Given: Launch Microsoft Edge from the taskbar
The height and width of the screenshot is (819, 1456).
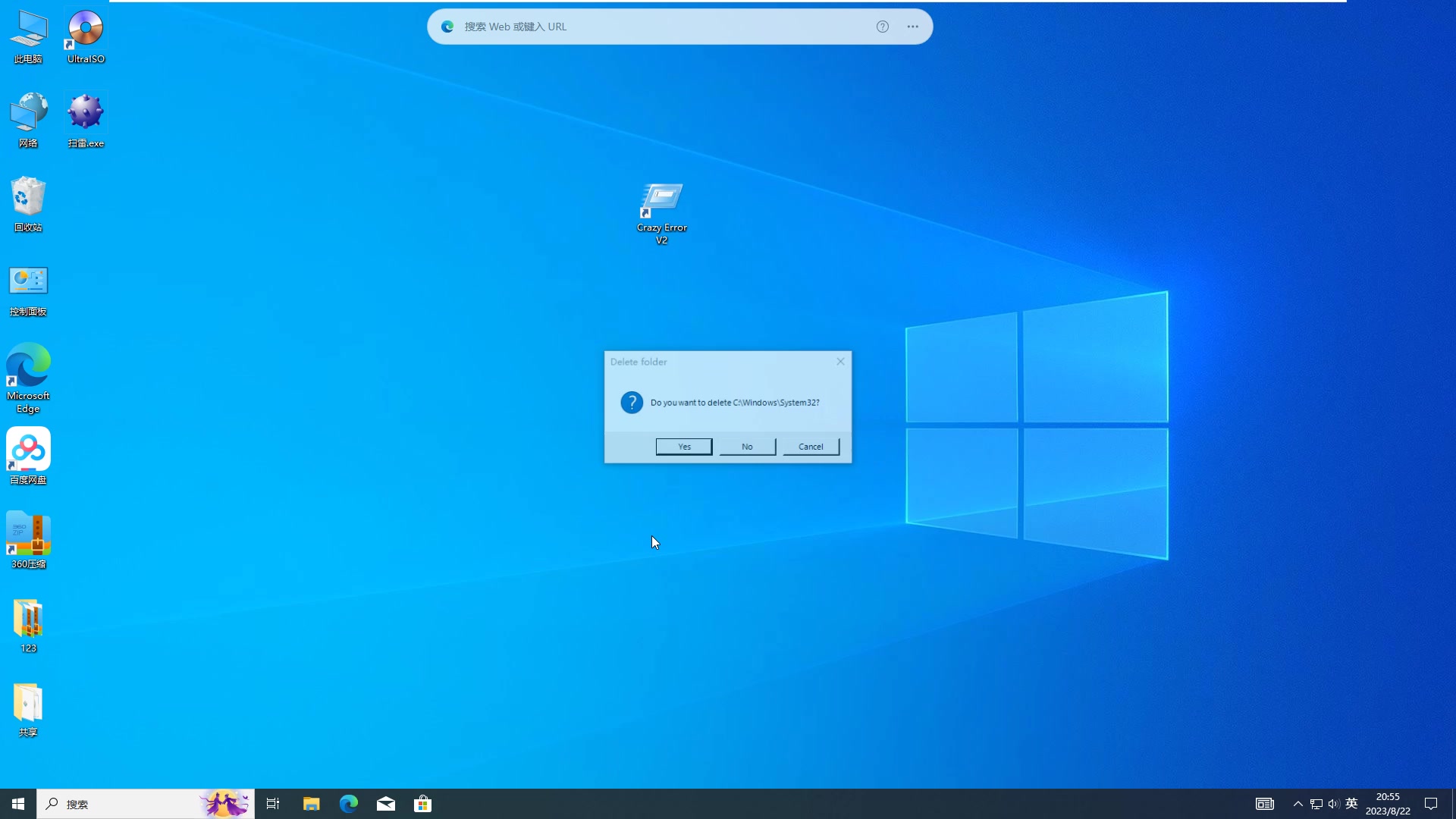Looking at the screenshot, I should (349, 804).
